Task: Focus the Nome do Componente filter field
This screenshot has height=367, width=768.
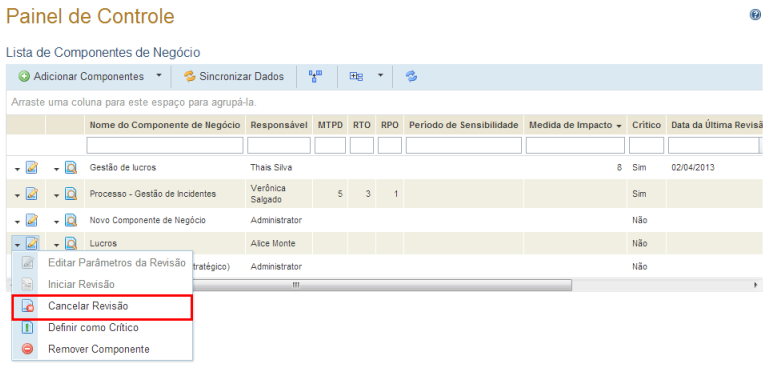Action: tap(165, 146)
